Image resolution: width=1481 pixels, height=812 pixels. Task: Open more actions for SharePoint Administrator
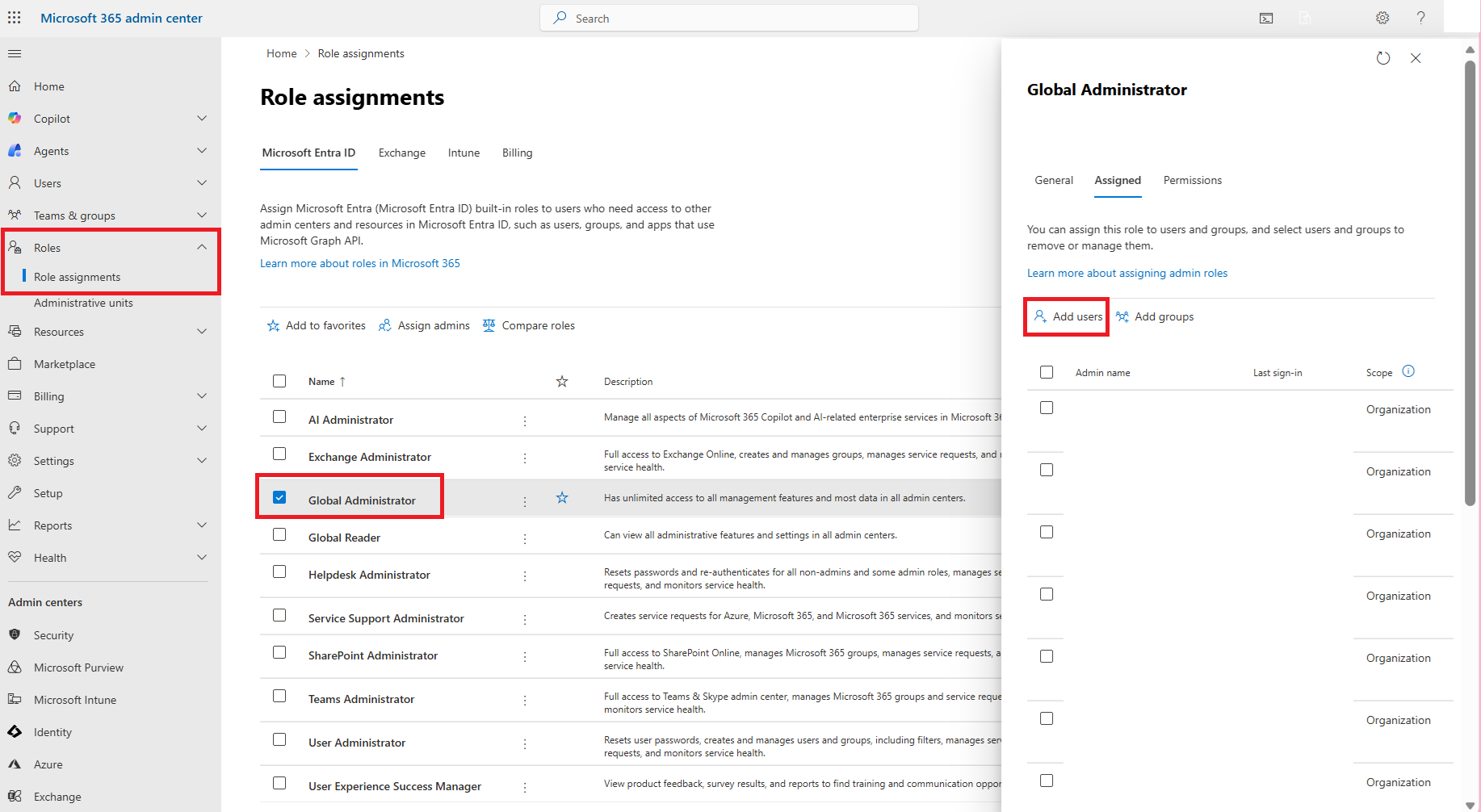coord(525,656)
